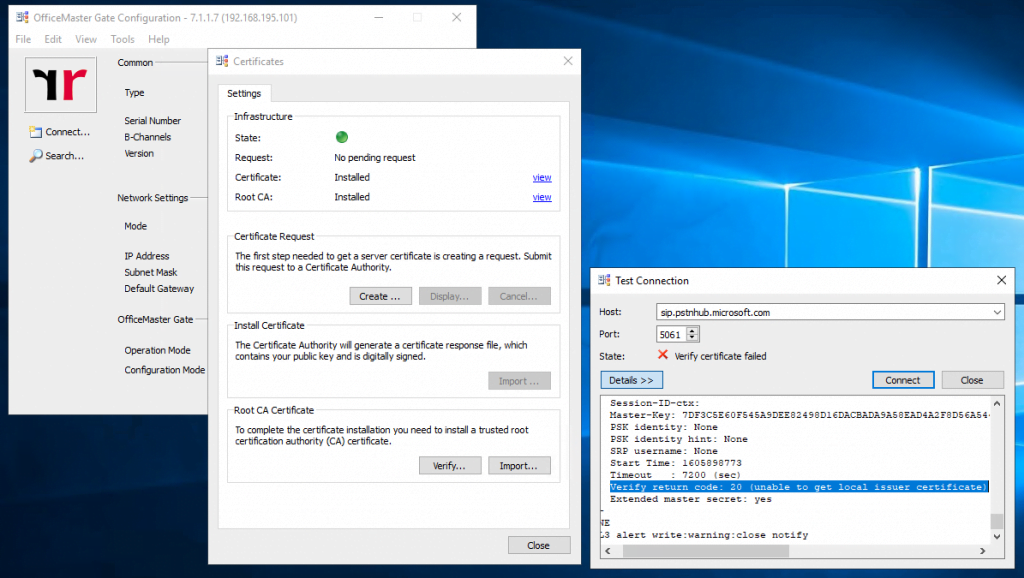The width and height of the screenshot is (1024, 578).
Task: Click the Port number field
Action: point(671,334)
